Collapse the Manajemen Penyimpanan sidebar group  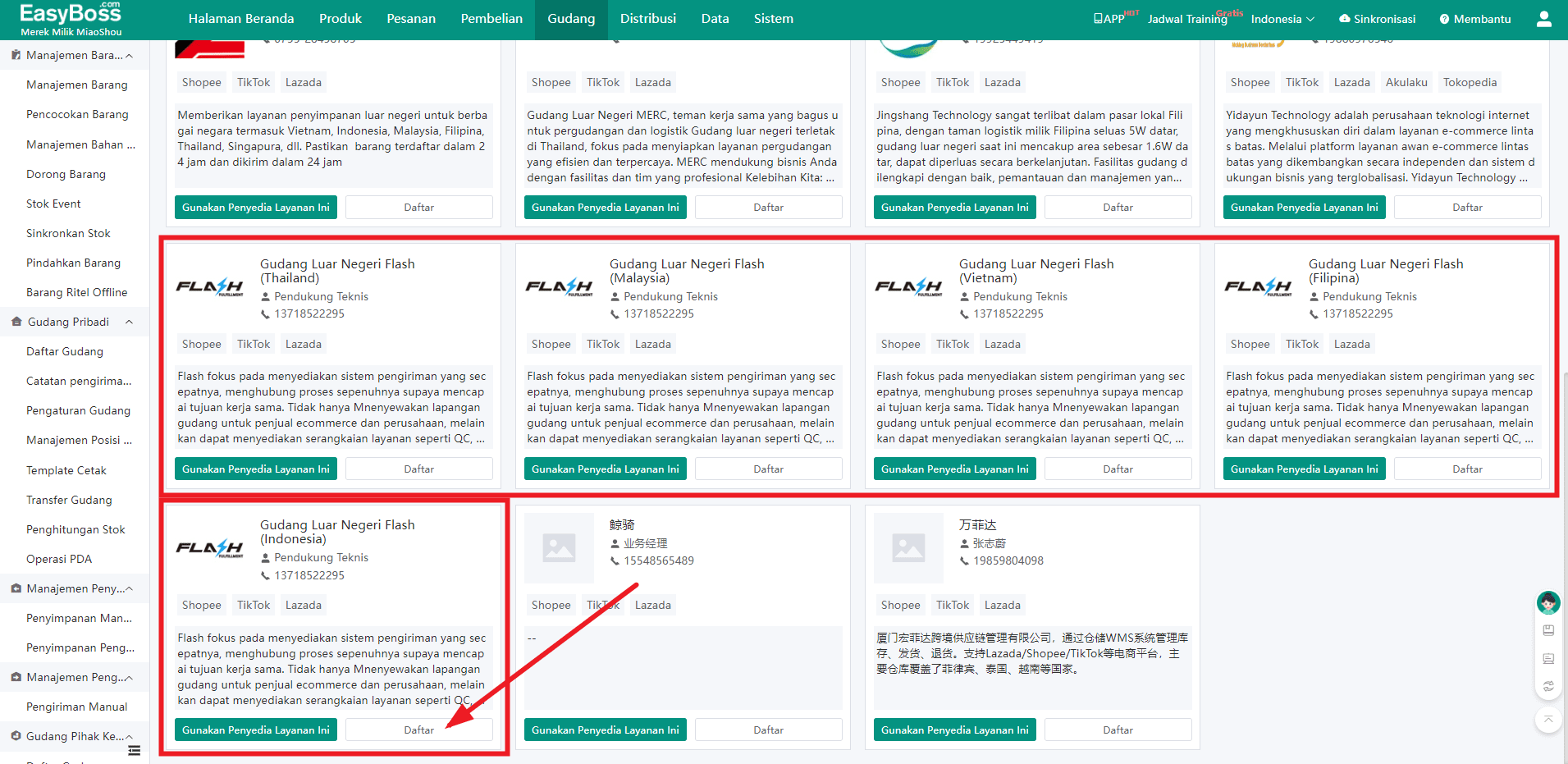129,588
